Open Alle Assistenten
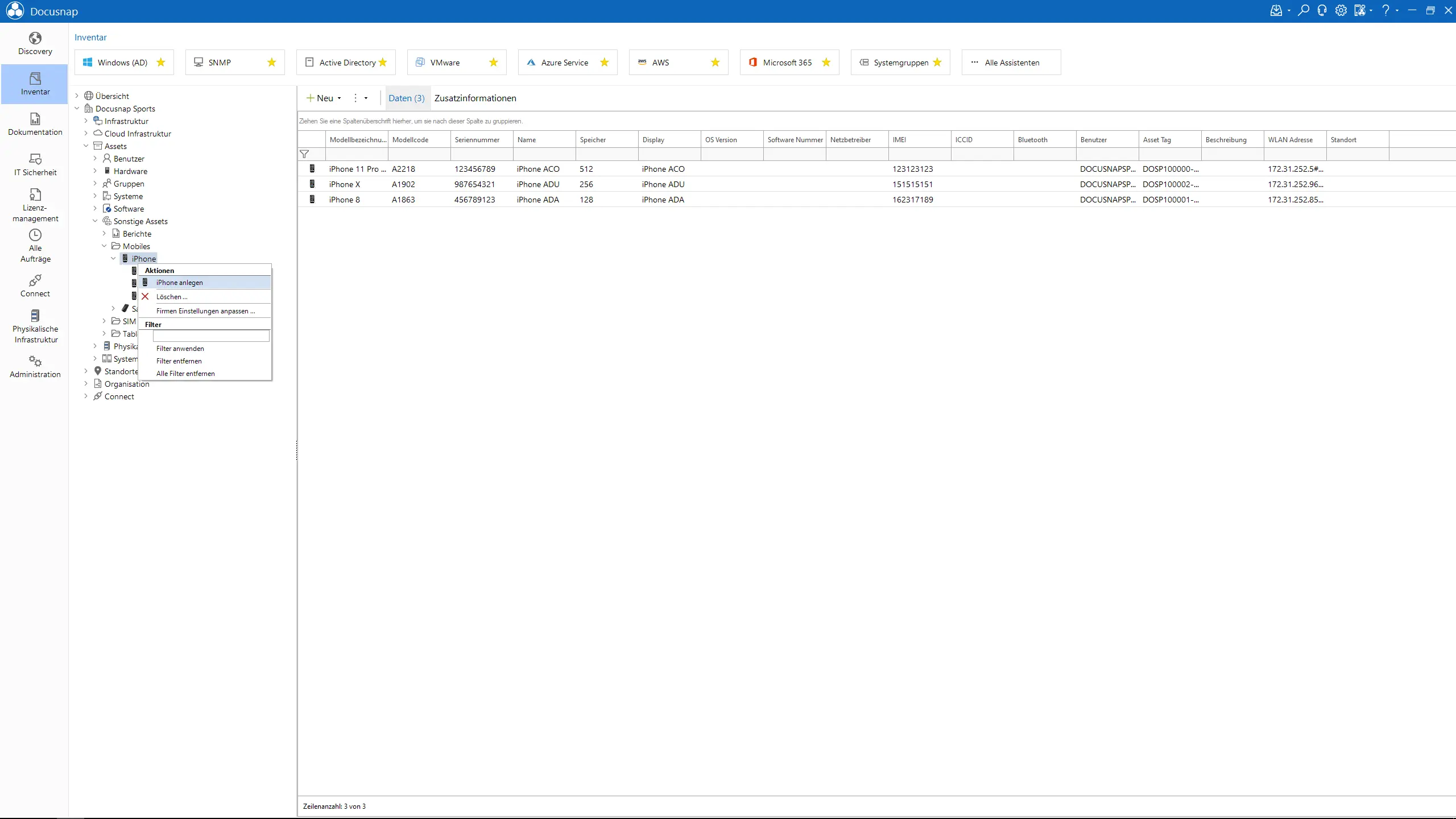 point(1011,63)
